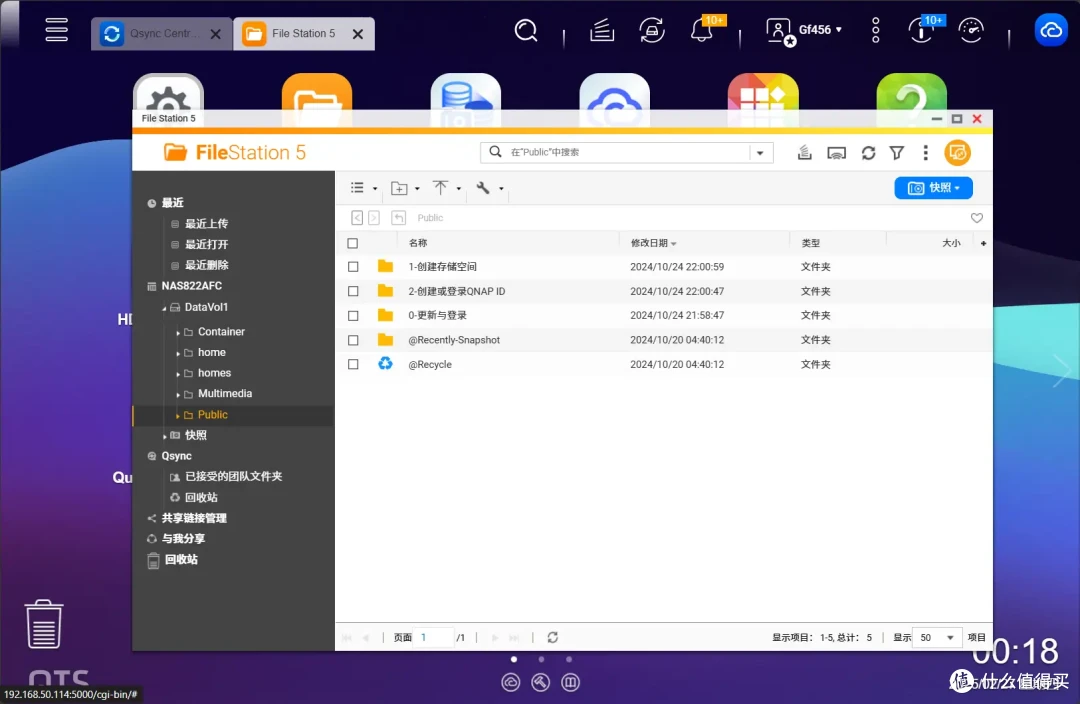The width and height of the screenshot is (1080, 704).
Task: Tick the checkbox for 0-更新与登录
Action: pyautogui.click(x=353, y=315)
